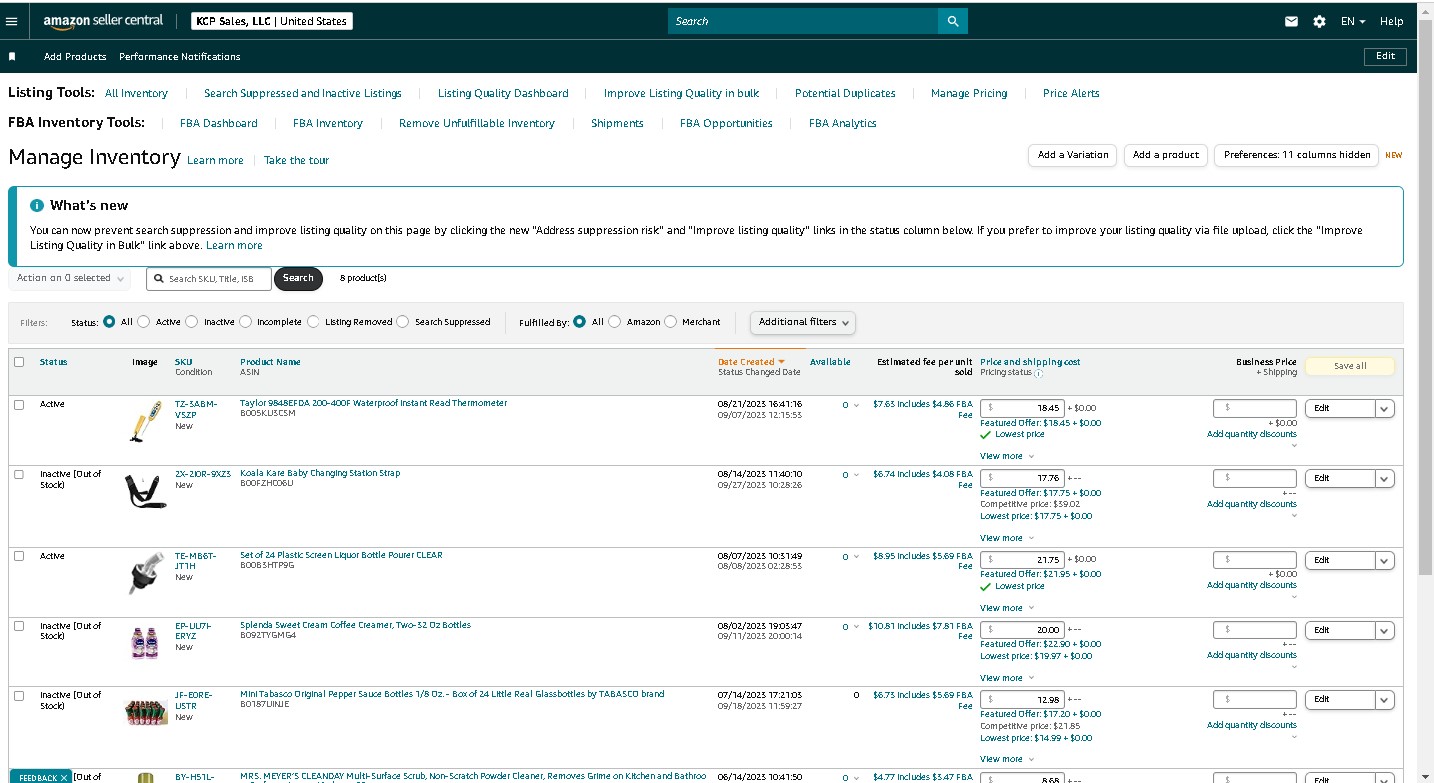
Task: Expand View more for Taylor thermometer pricing
Action: pyautogui.click(x=1007, y=456)
